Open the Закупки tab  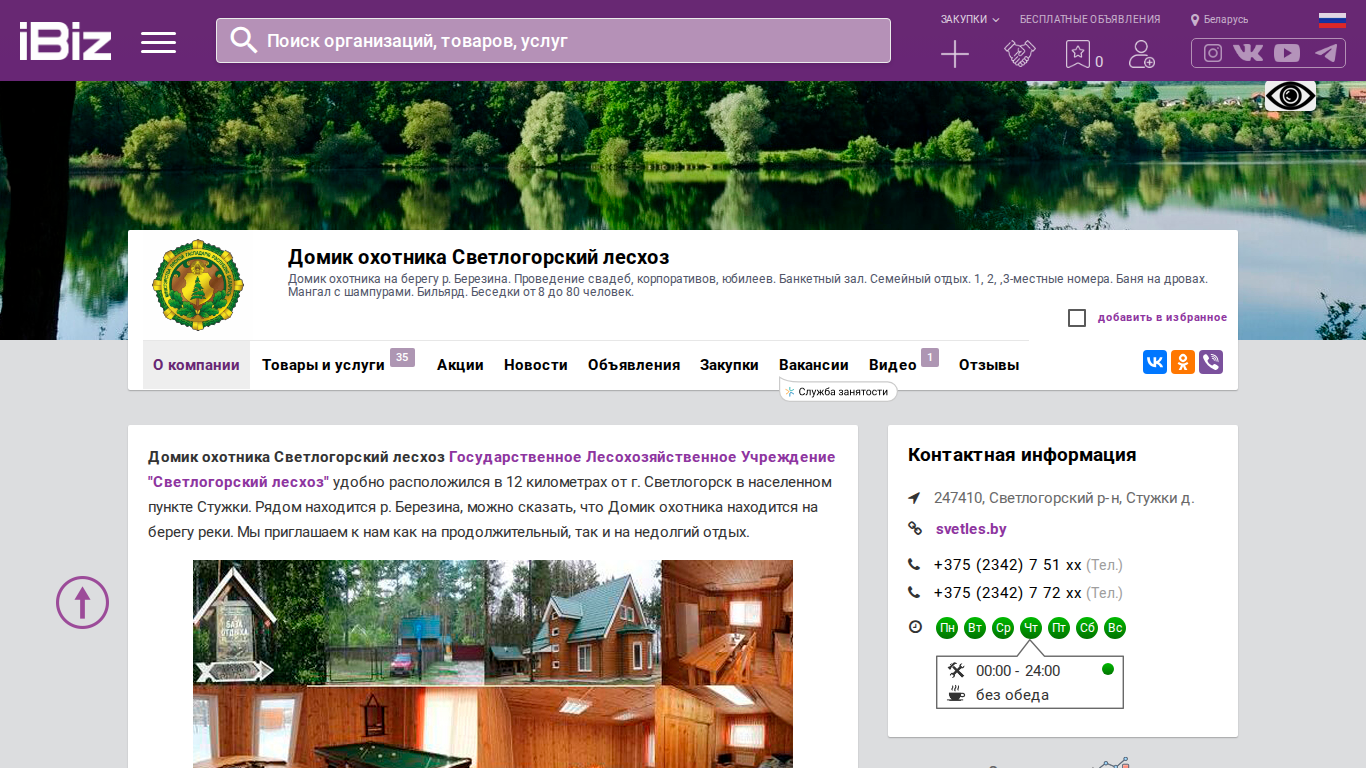(729, 365)
